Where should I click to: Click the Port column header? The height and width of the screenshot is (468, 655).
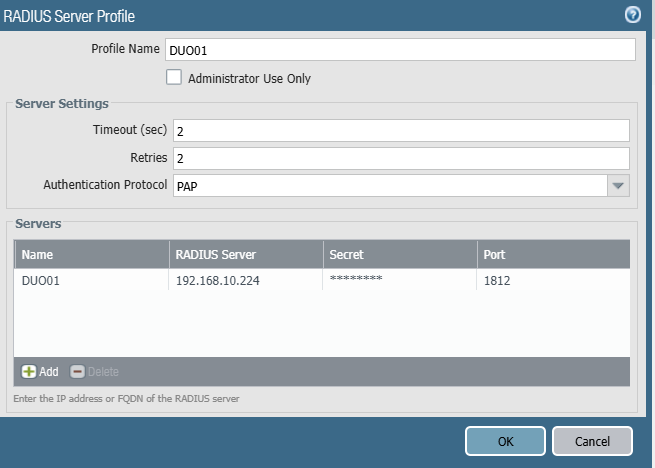coord(553,254)
